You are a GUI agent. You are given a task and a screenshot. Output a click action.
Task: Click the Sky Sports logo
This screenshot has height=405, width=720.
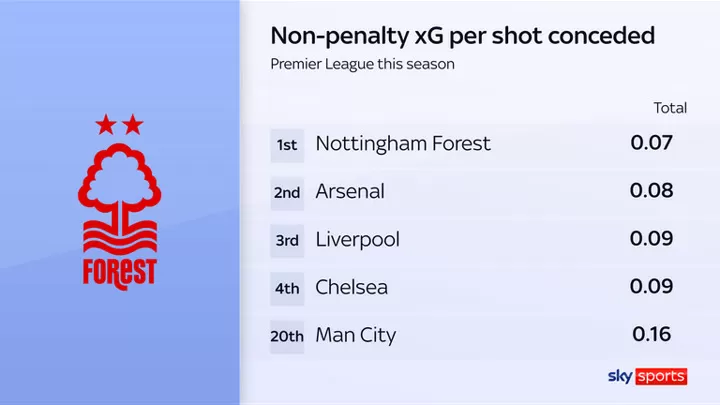647,377
